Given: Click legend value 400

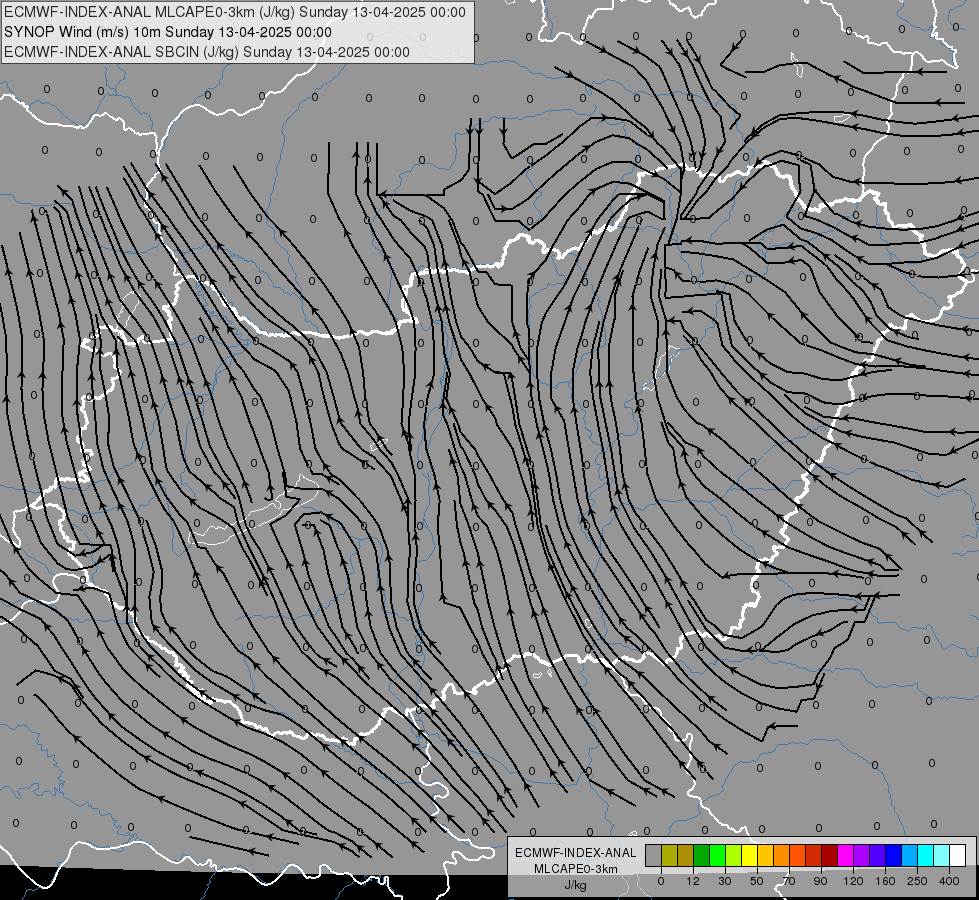Looking at the screenshot, I should (x=949, y=881).
